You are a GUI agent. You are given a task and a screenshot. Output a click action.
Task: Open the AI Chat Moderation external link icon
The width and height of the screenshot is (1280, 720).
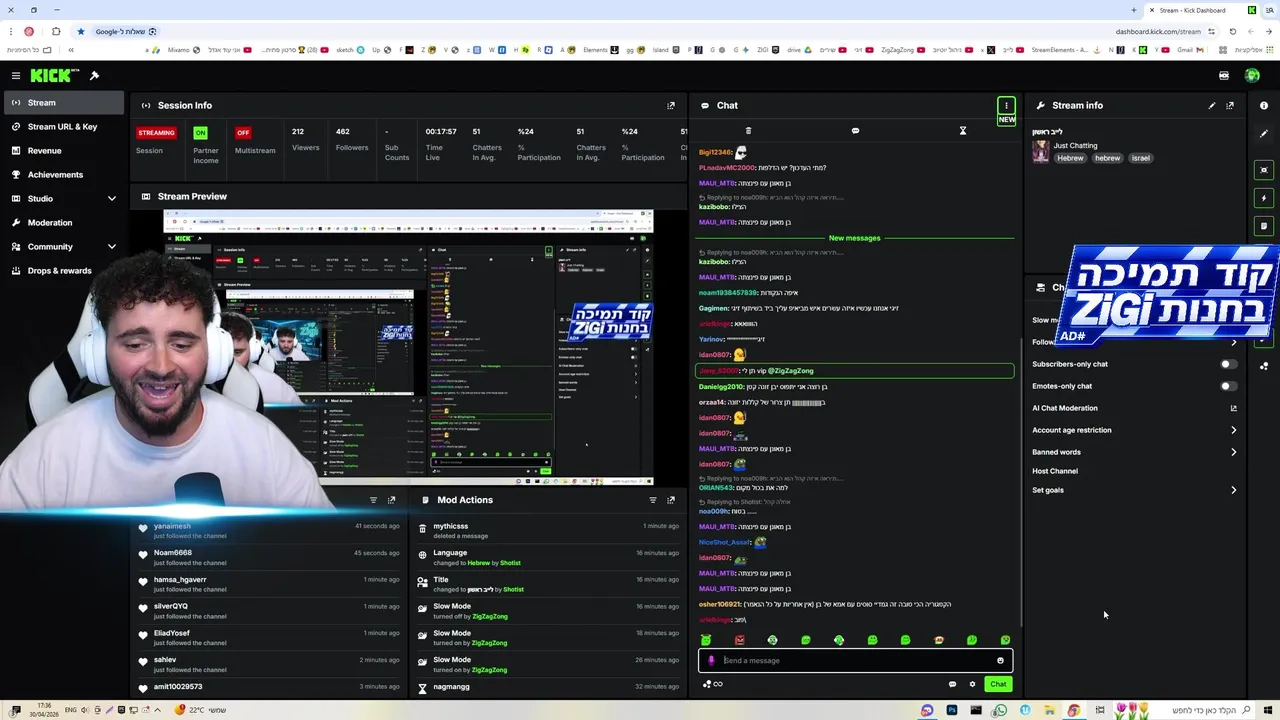(x=1233, y=408)
